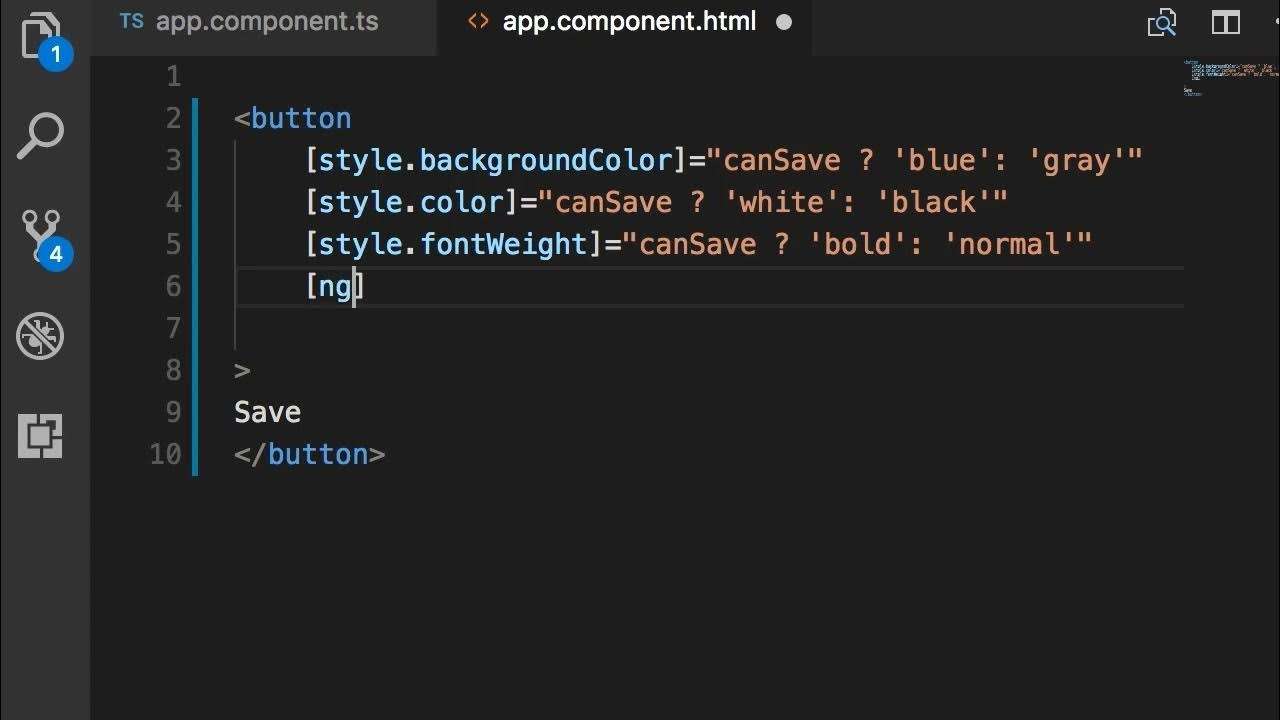Screen dimensions: 1280x720
Task: Click line number 6 in the gutter
Action: (173, 287)
